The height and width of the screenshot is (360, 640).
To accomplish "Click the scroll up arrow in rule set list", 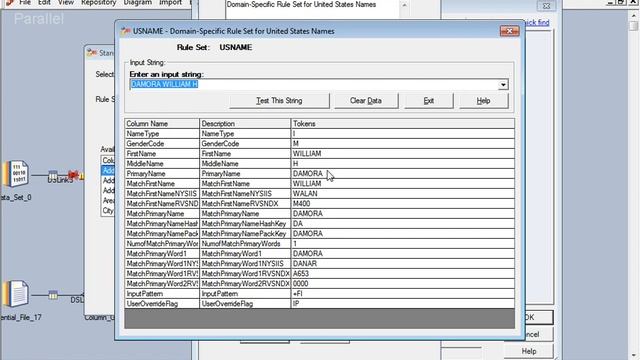I will 404,5.
